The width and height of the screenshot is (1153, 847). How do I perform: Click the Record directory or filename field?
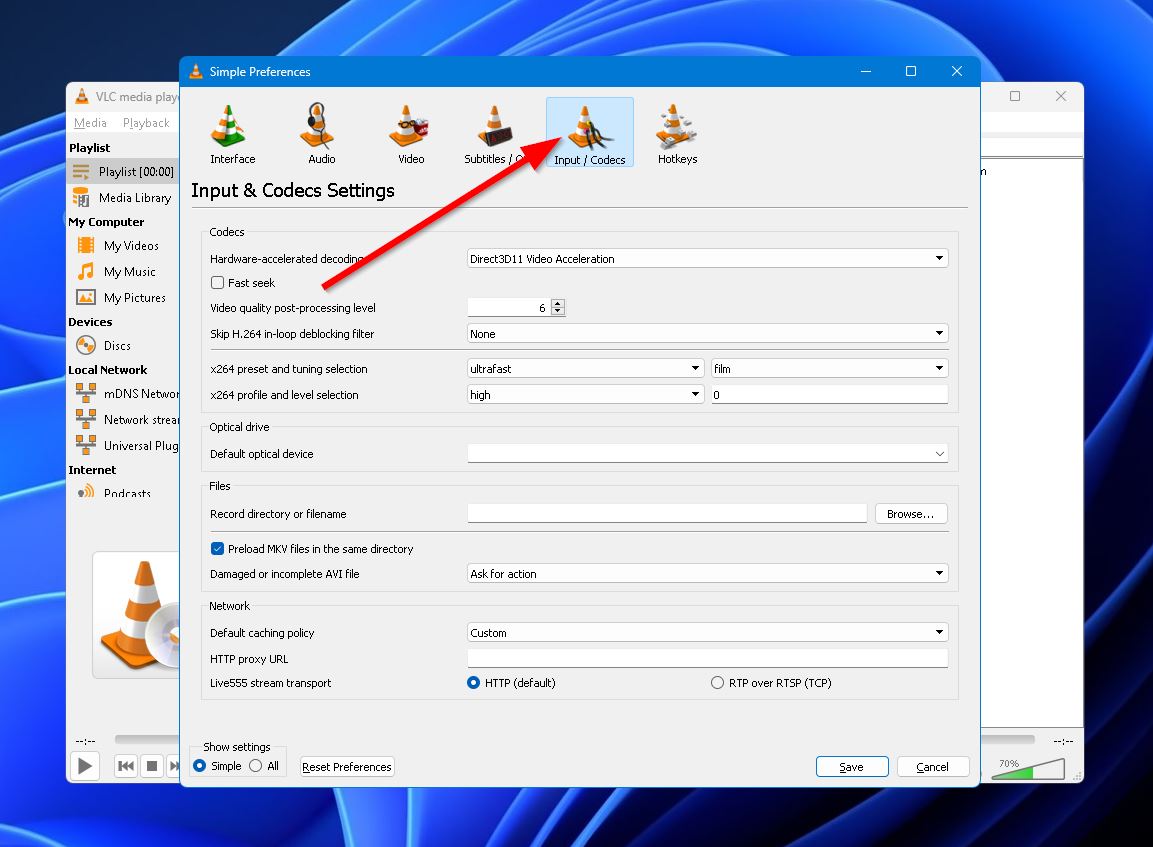667,513
